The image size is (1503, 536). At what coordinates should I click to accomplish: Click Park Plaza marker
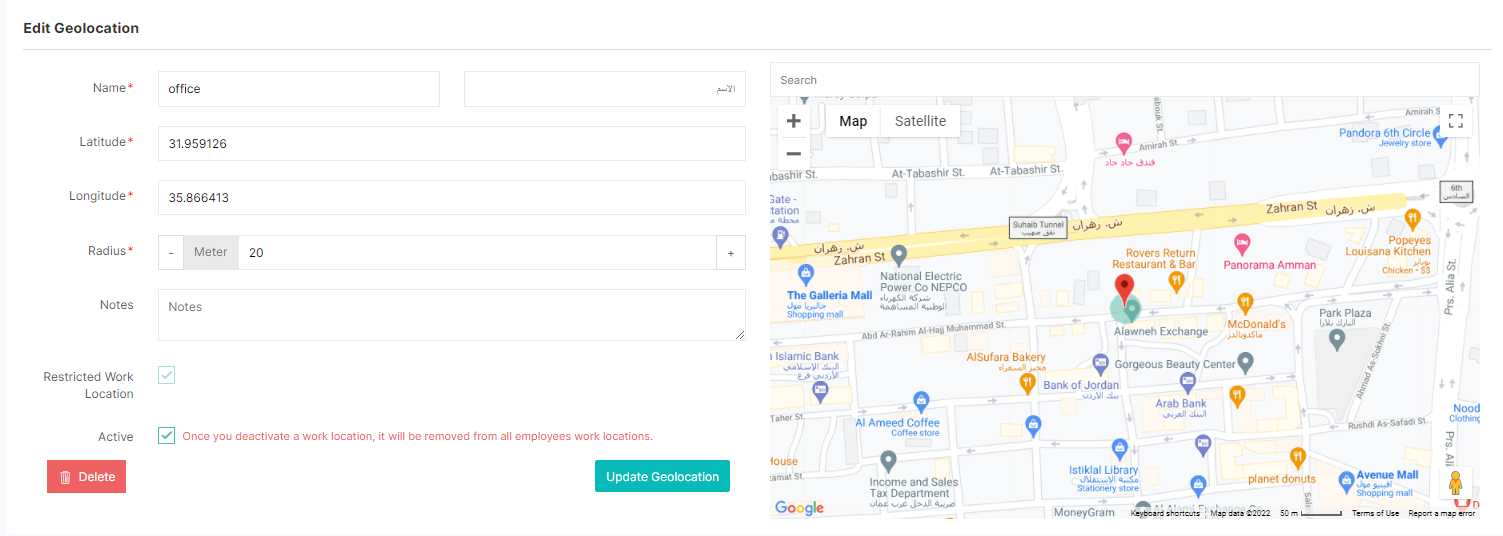pyautogui.click(x=1336, y=339)
